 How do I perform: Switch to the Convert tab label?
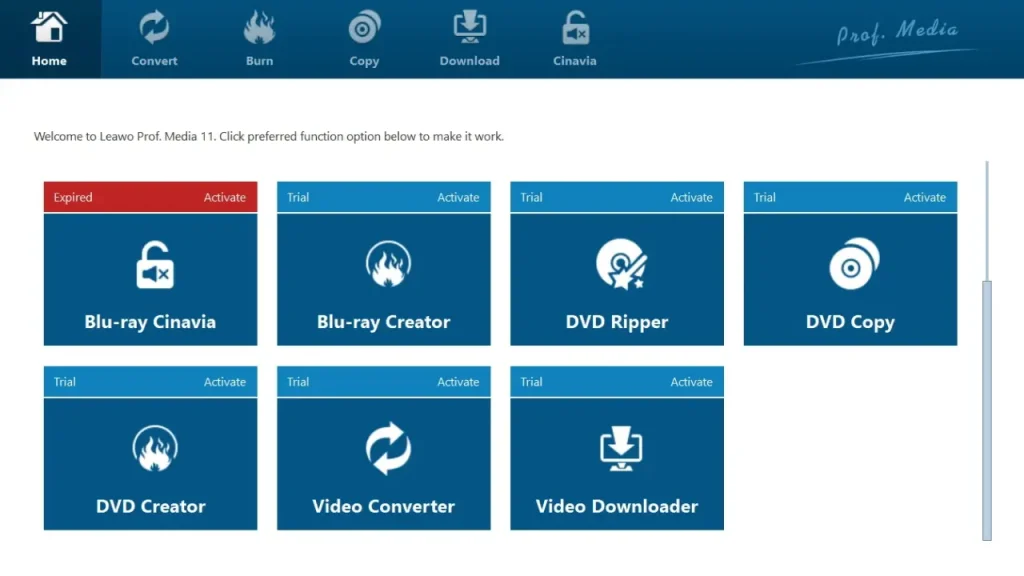[154, 61]
